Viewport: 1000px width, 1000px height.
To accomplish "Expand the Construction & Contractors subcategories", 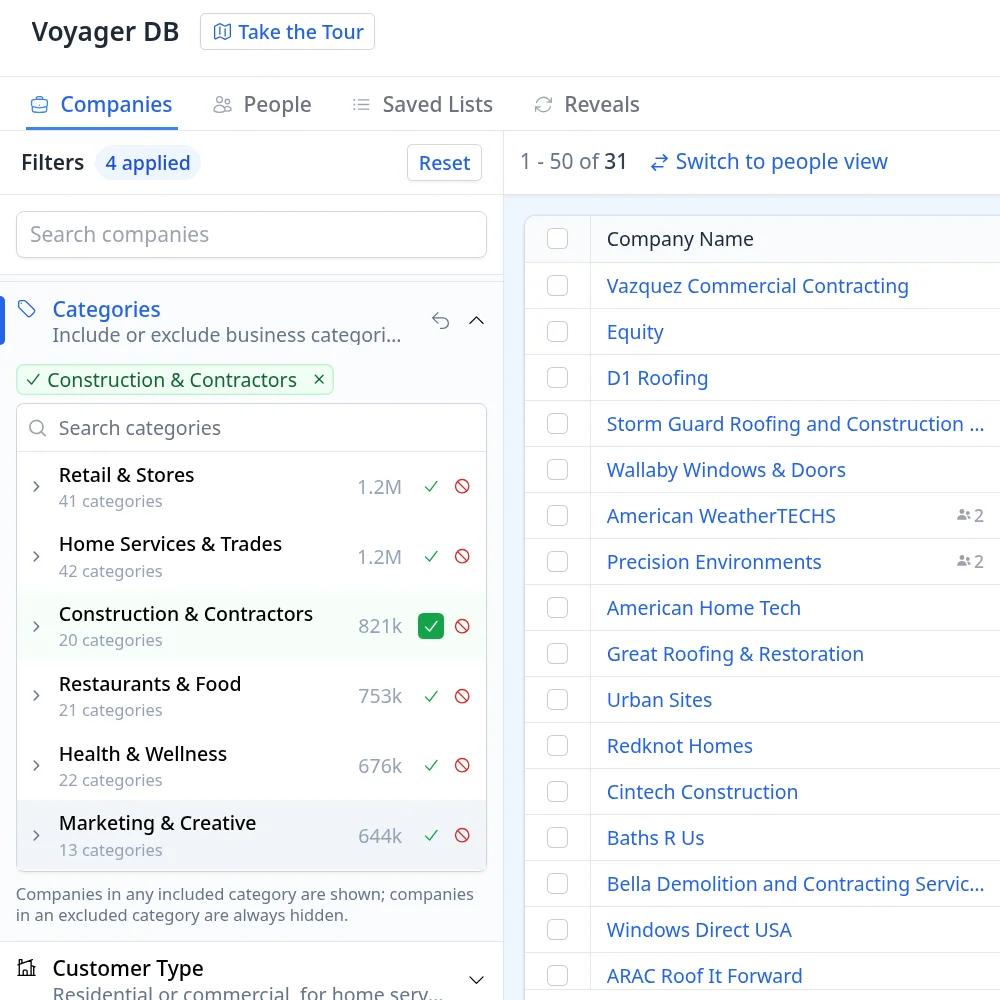I will tap(36, 626).
